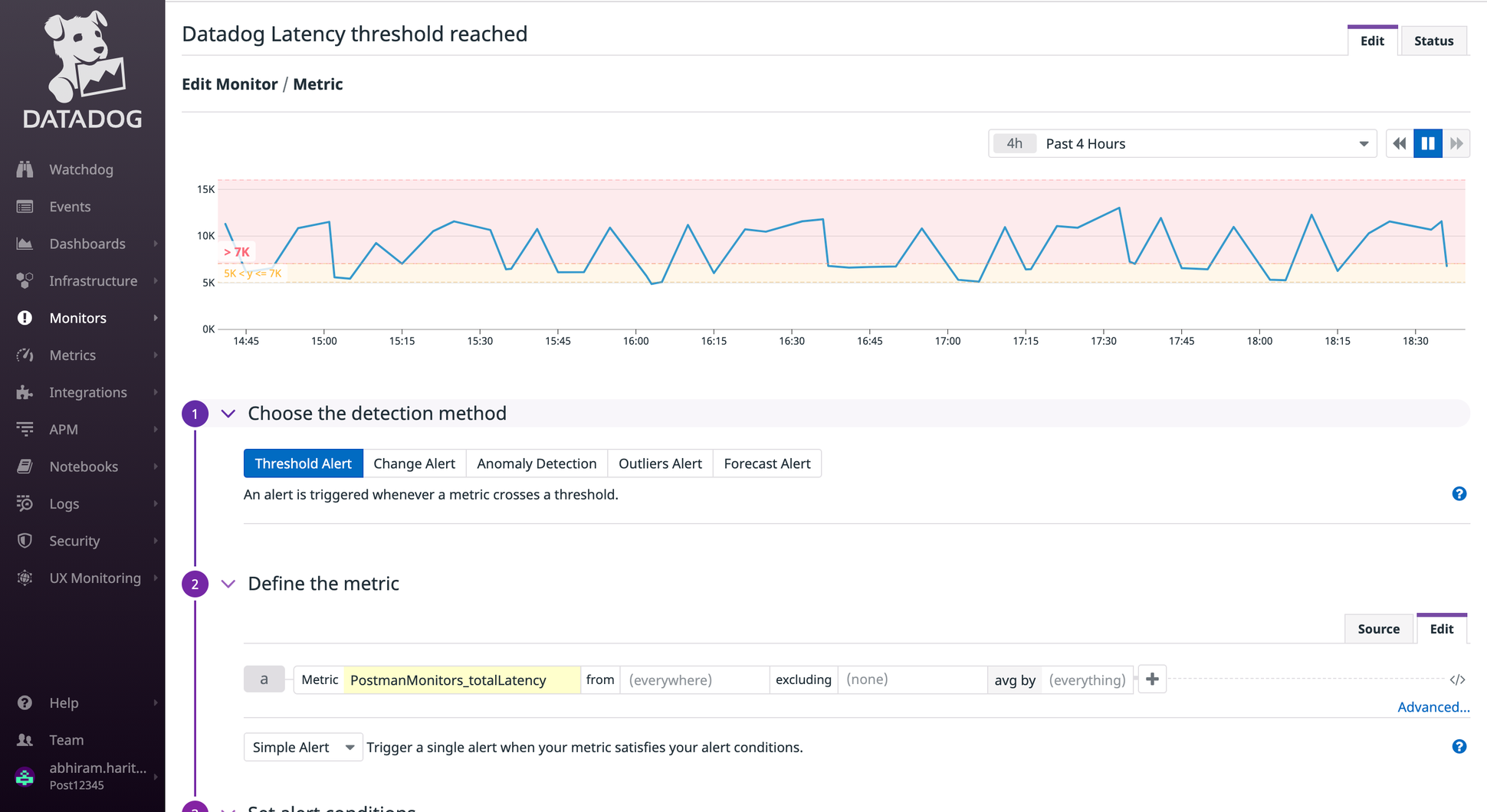Click the PostmanMonitors_totalLatency metric field
This screenshot has width=1487, height=812.
461,679
